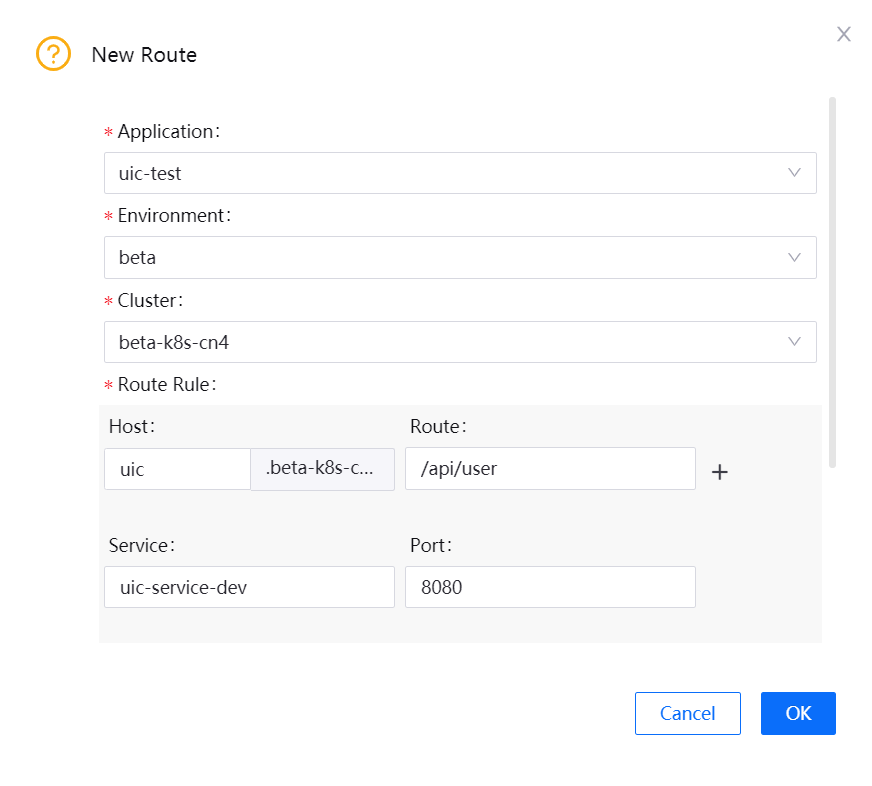Open the beta-k8s-cn4 cluster selector
872x786 pixels.
(440, 342)
